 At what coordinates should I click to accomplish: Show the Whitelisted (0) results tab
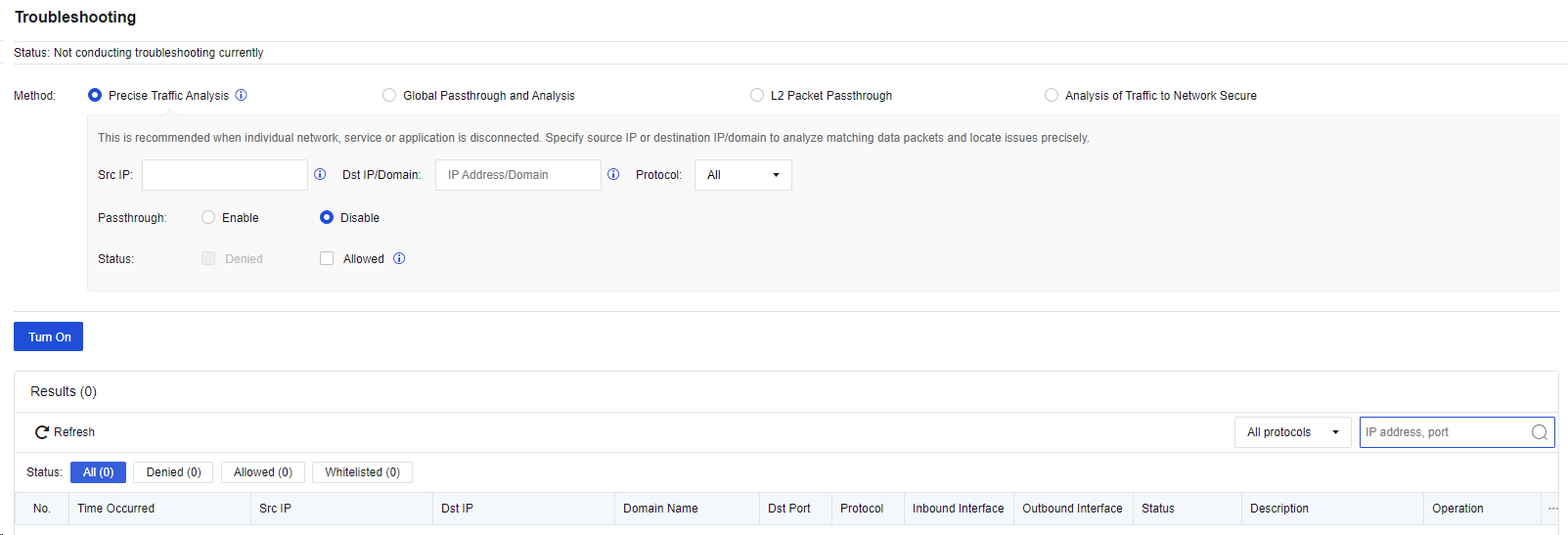click(362, 472)
